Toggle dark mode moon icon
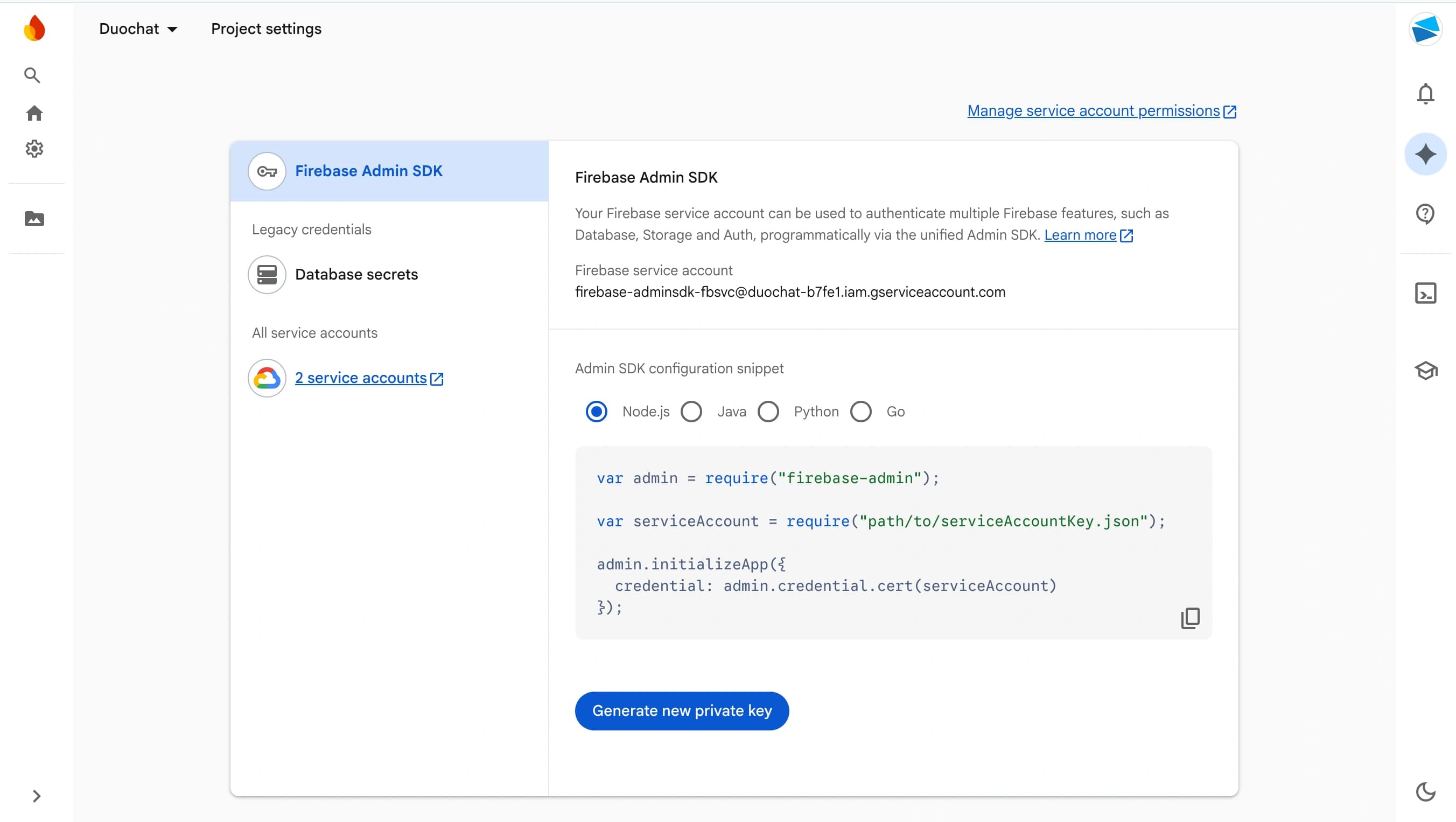The image size is (1456, 822). (x=1425, y=791)
